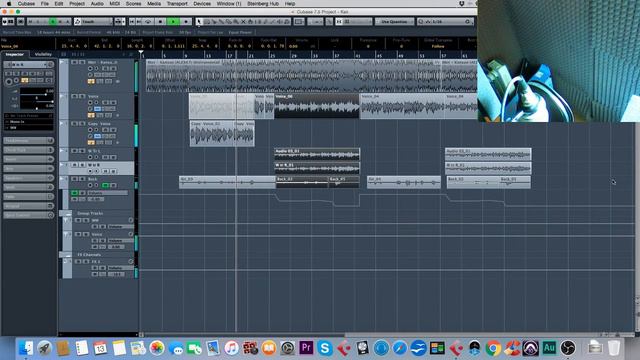Expand the Inserts inspector section
This screenshot has height=360, width=640.
pyautogui.click(x=29, y=159)
